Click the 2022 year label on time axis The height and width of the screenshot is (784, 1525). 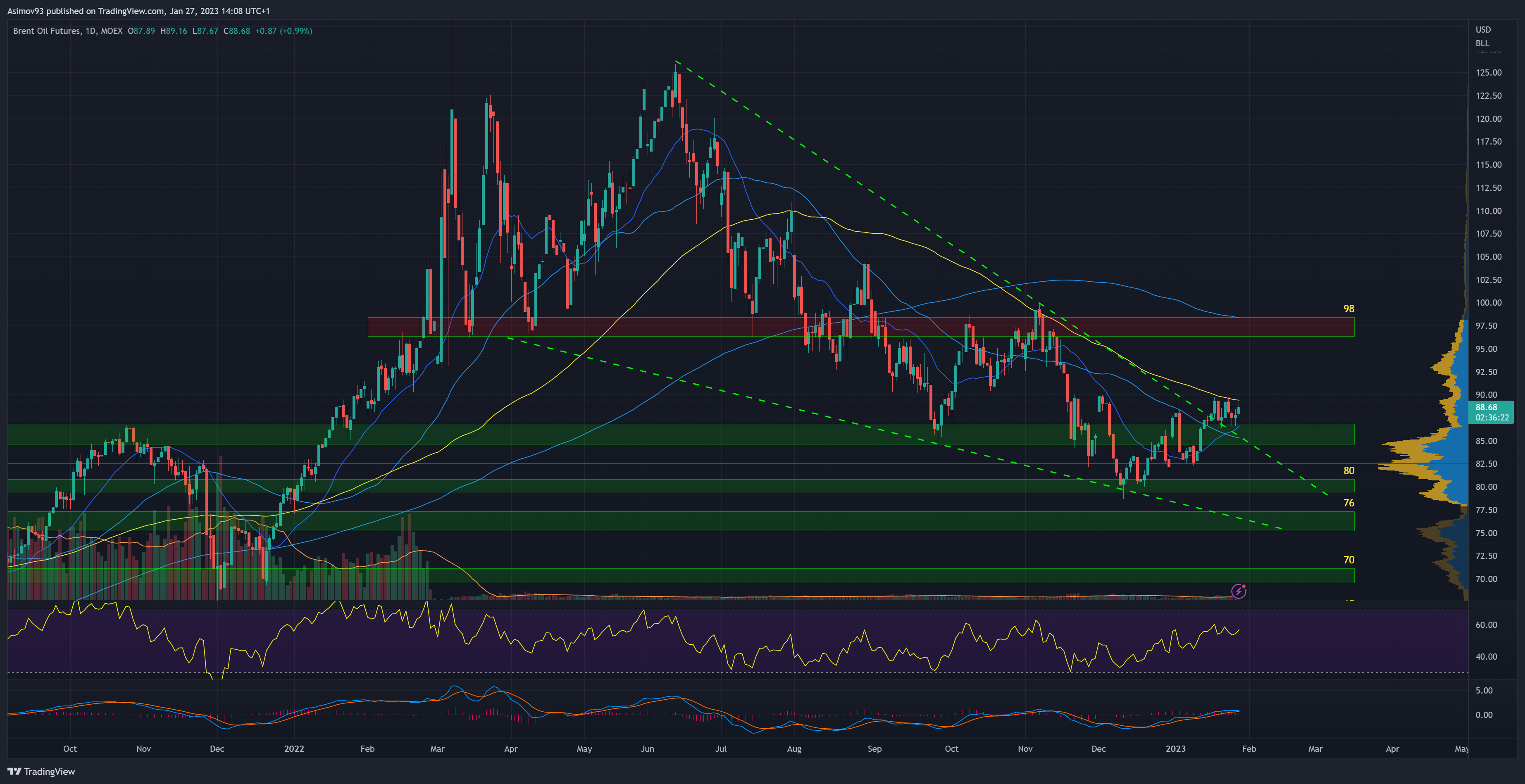pyautogui.click(x=293, y=748)
